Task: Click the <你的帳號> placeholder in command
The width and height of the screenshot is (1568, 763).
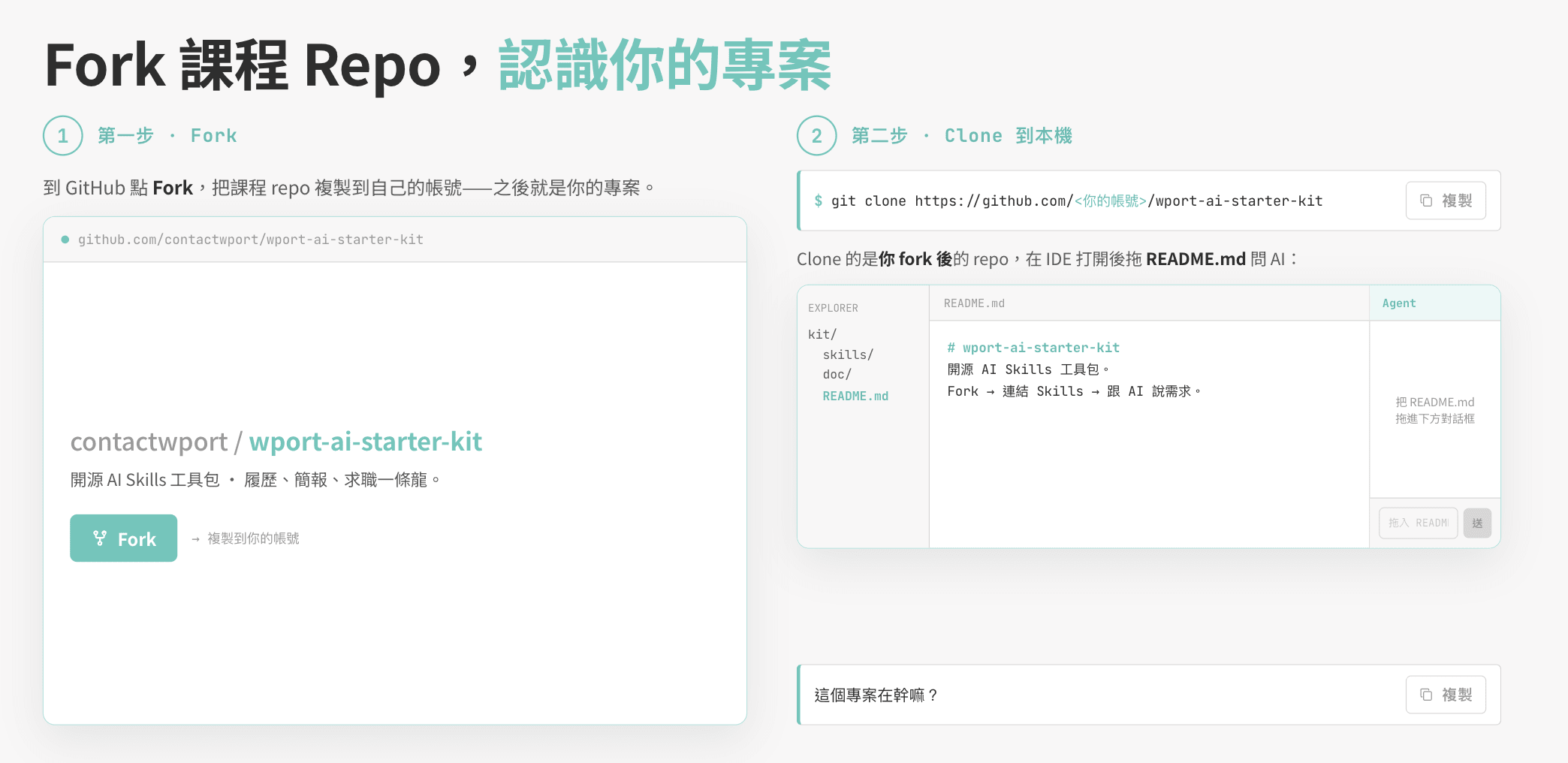Action: pos(1111,201)
